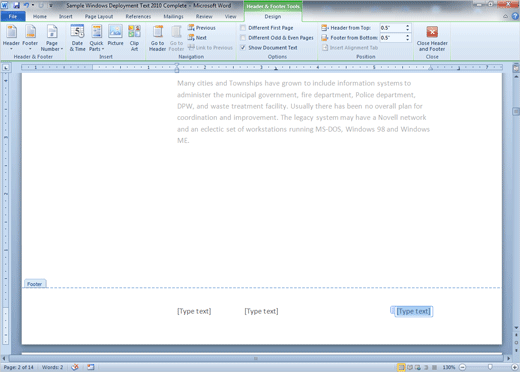Insert a Picture from file

click(x=115, y=35)
